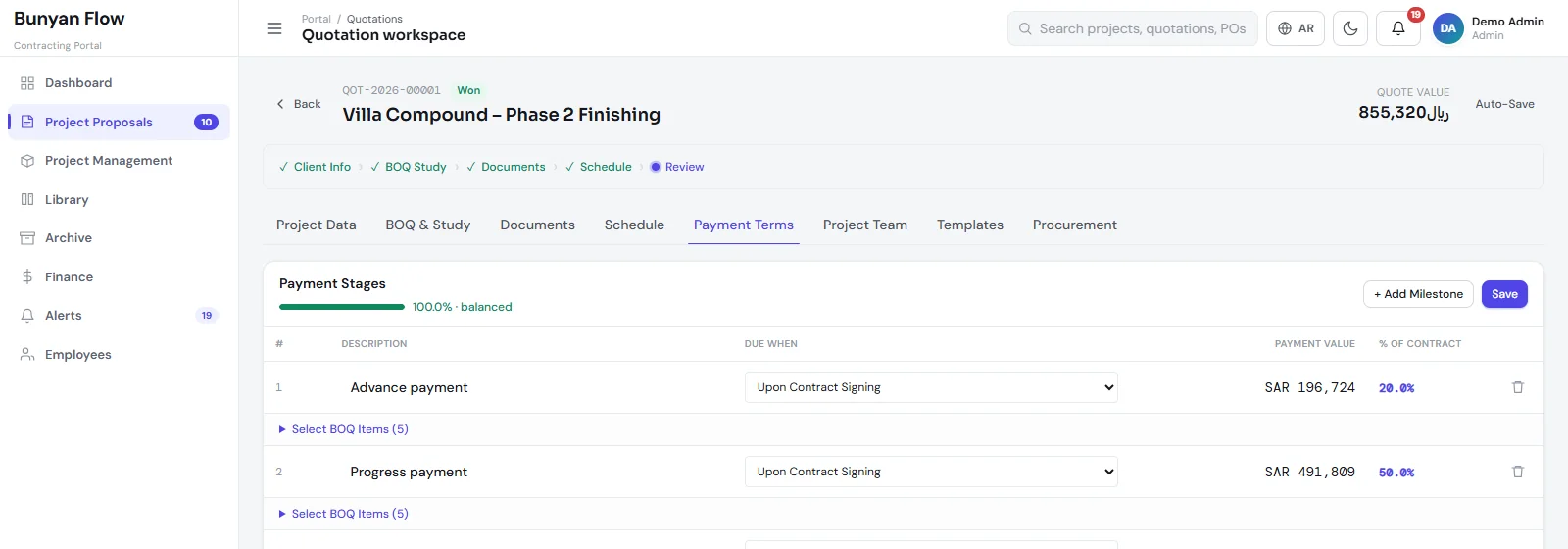Click the Project Management cube icon

click(x=27, y=161)
